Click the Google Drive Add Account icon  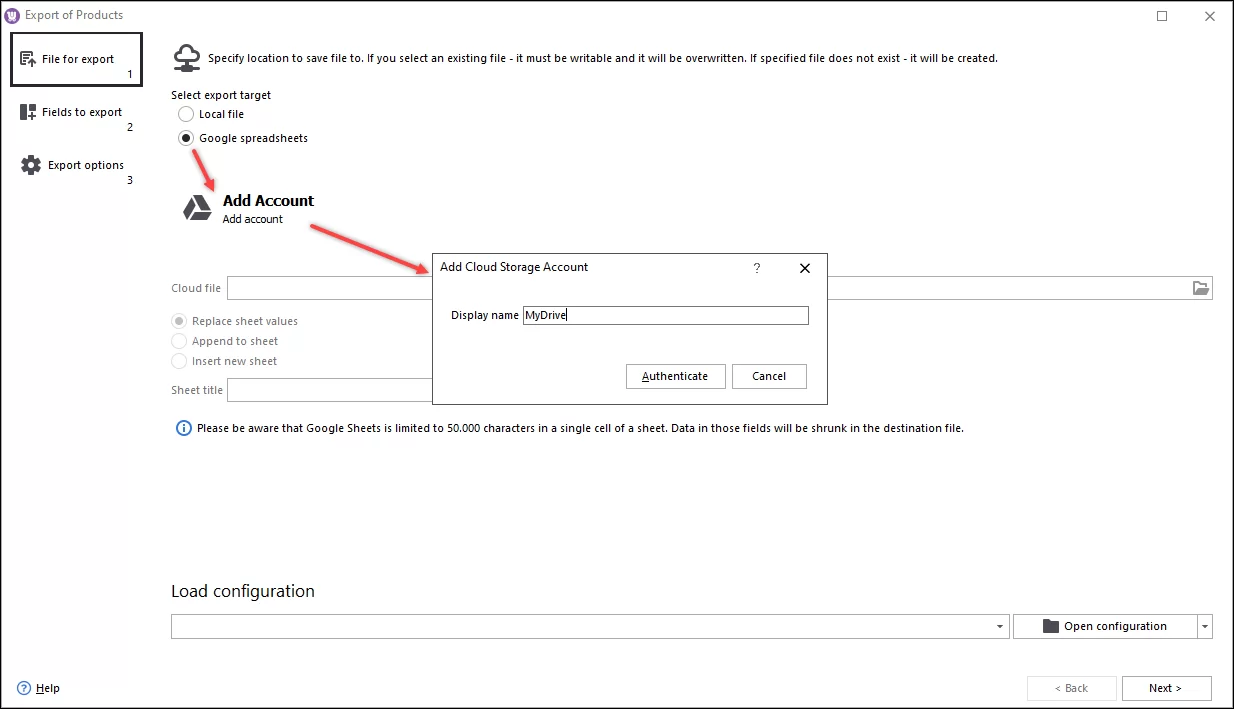click(x=197, y=208)
